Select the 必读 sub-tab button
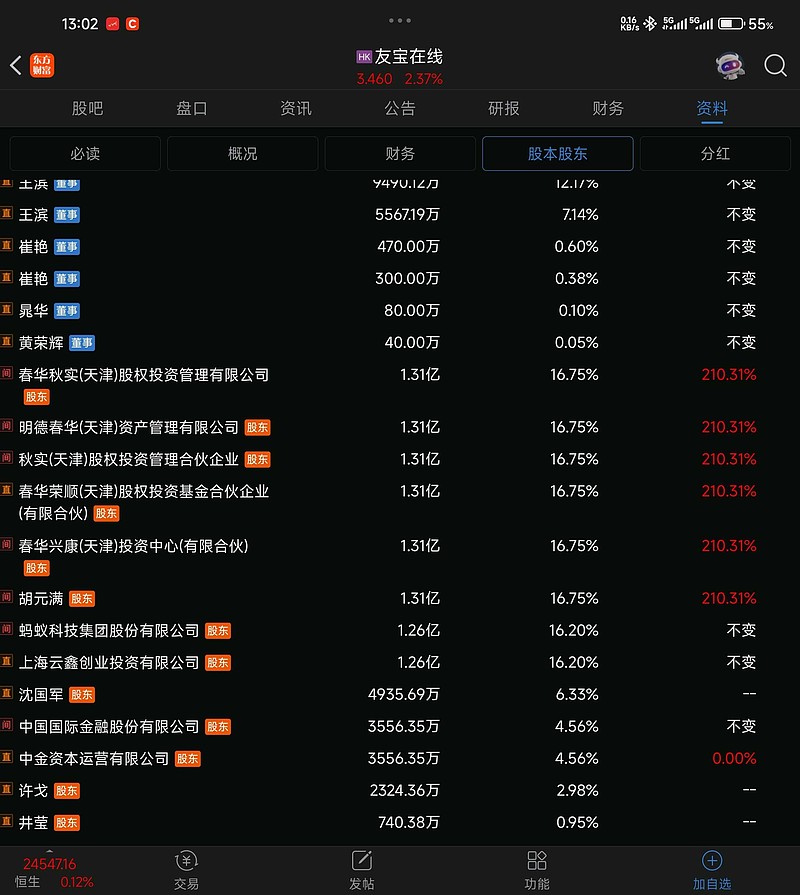 click(85, 154)
